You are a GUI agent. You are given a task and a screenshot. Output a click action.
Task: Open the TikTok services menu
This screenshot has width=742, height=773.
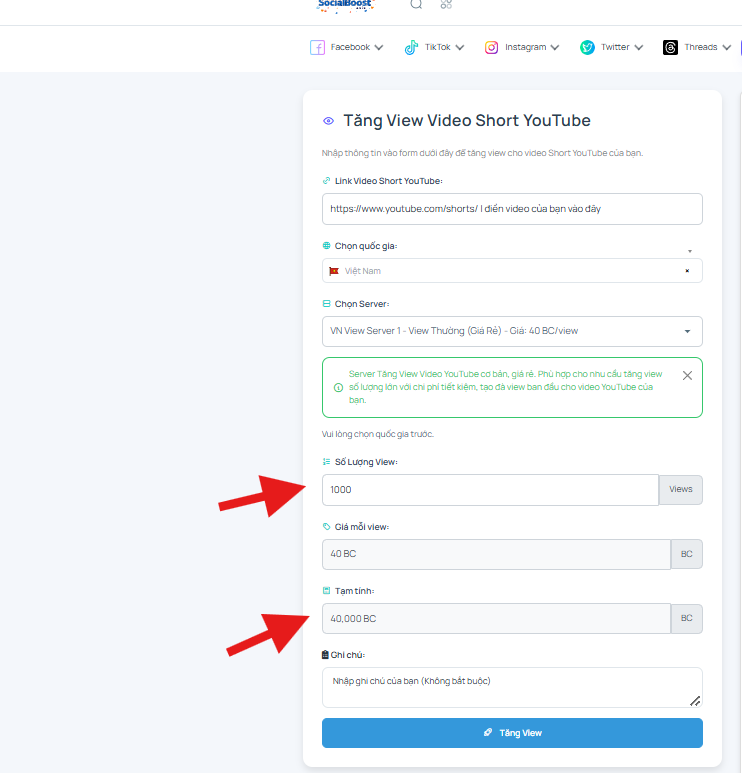pos(434,47)
